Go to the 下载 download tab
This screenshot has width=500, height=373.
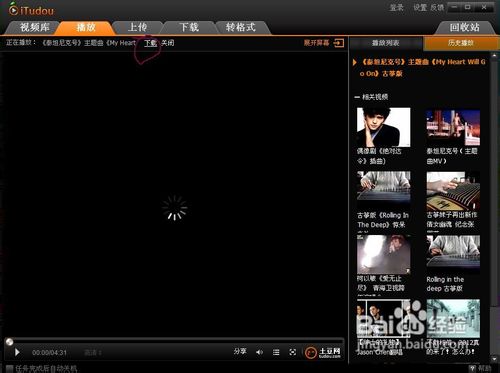(x=189, y=27)
